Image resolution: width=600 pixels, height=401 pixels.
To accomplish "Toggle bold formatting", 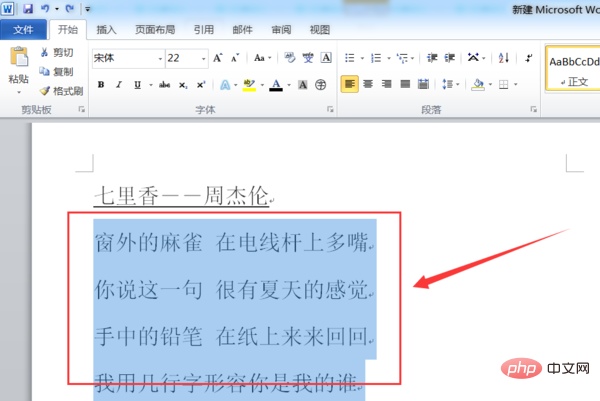I will pyautogui.click(x=101, y=84).
